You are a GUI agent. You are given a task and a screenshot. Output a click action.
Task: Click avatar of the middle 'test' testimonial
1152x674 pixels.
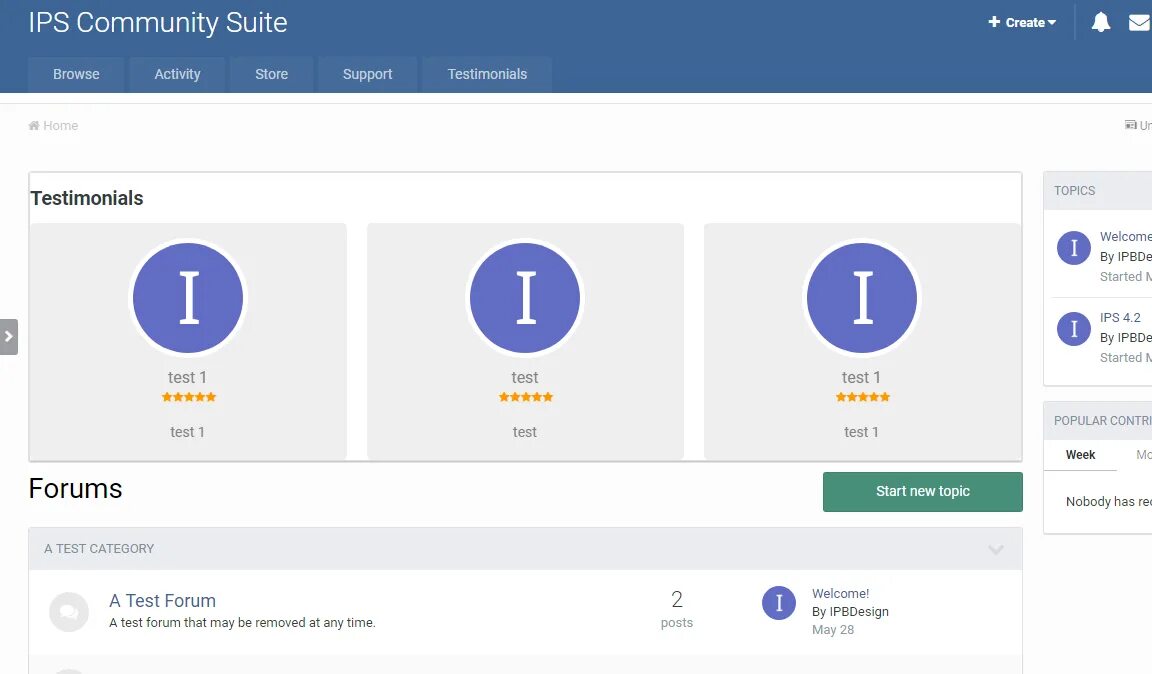[x=525, y=298]
